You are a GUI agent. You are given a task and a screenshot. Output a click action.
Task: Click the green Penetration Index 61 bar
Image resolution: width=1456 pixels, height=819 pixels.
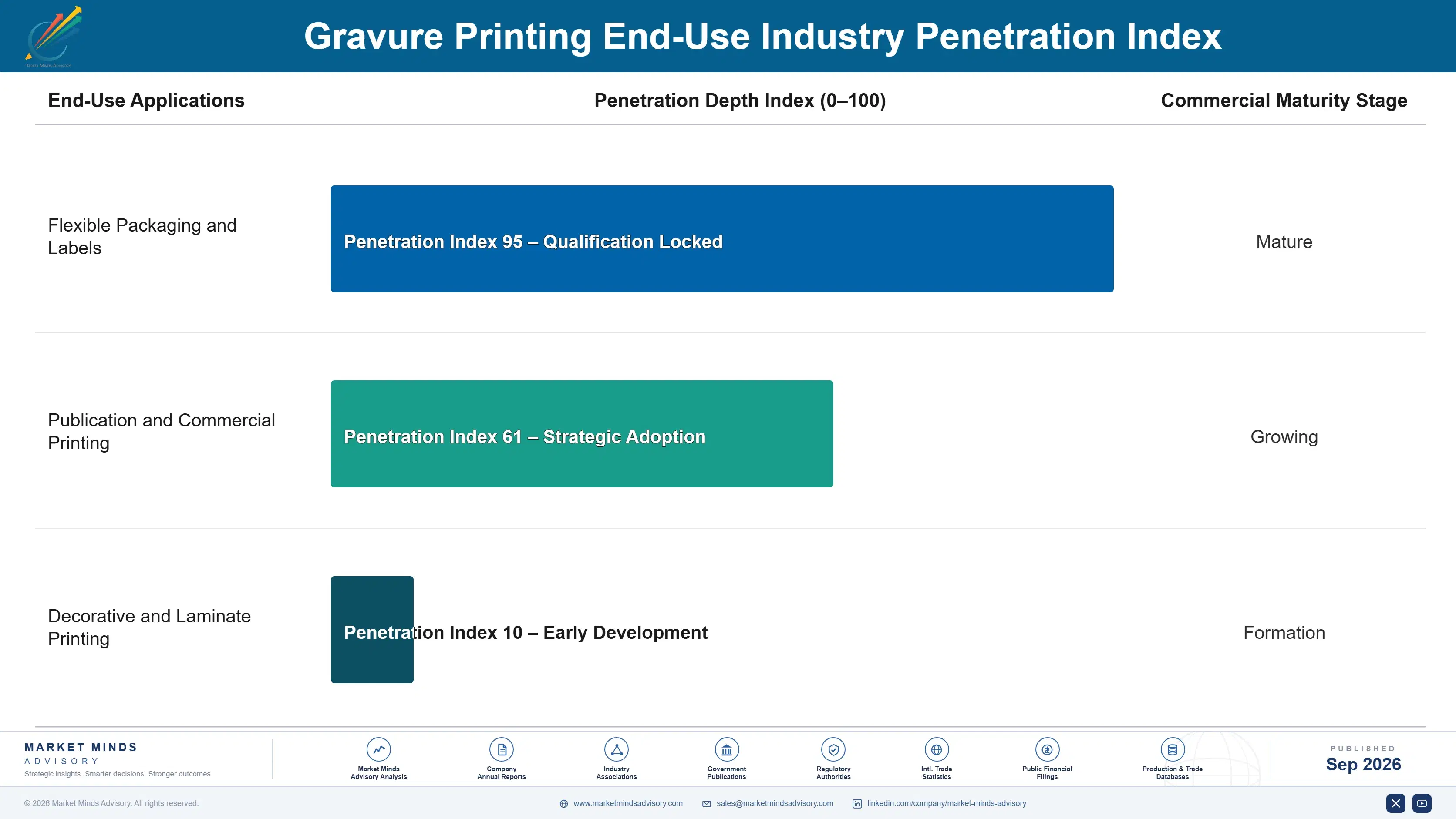582,434
